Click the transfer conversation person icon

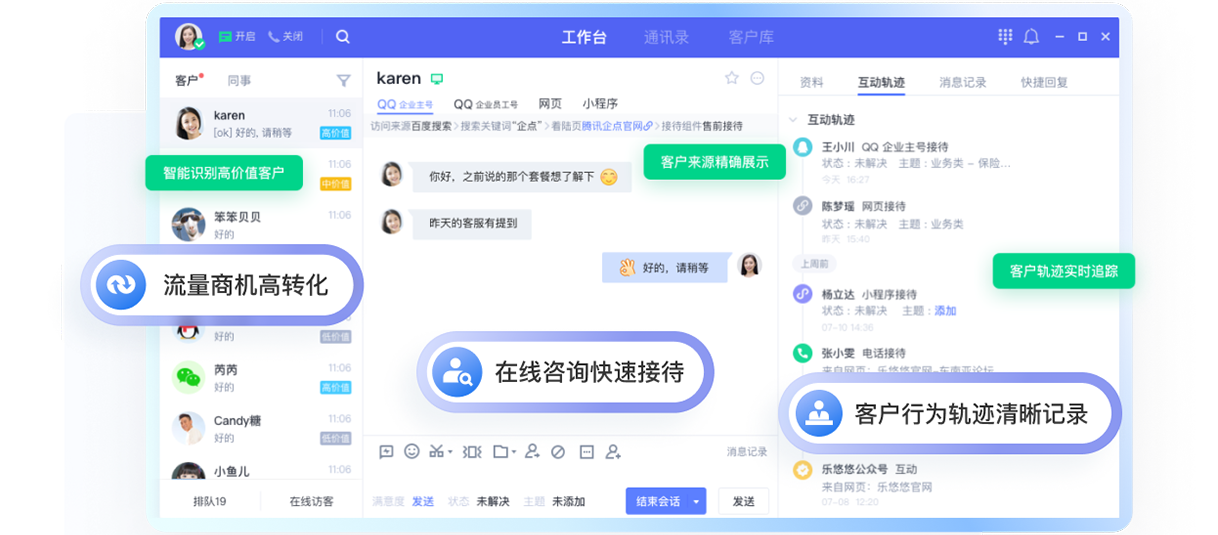532,452
